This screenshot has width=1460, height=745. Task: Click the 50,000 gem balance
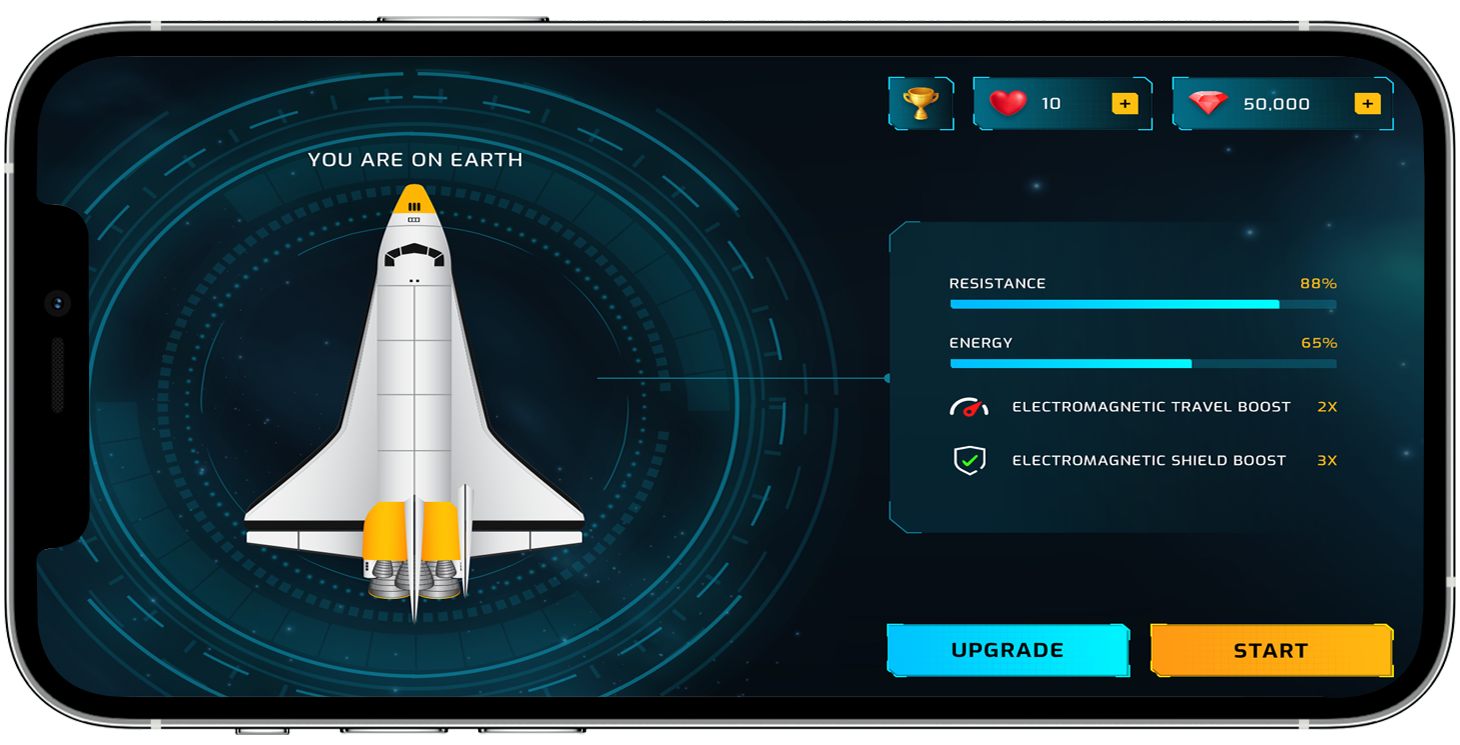tap(1276, 104)
